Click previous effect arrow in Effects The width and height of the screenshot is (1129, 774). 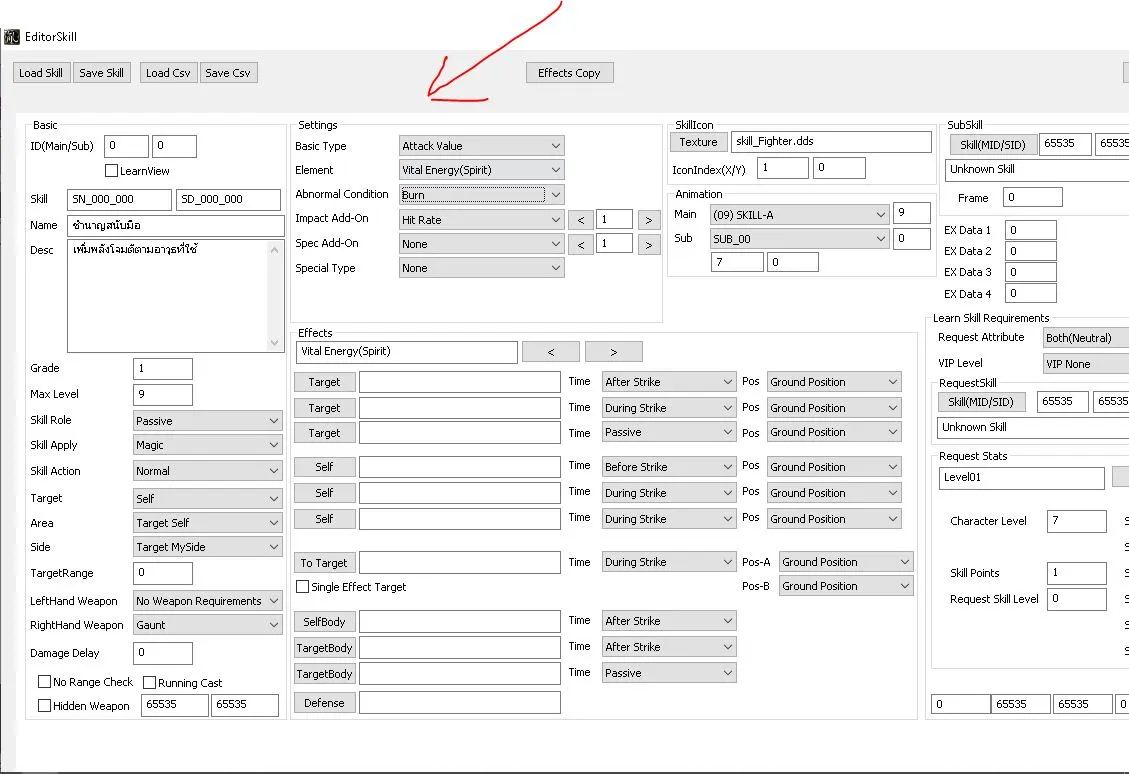click(551, 352)
